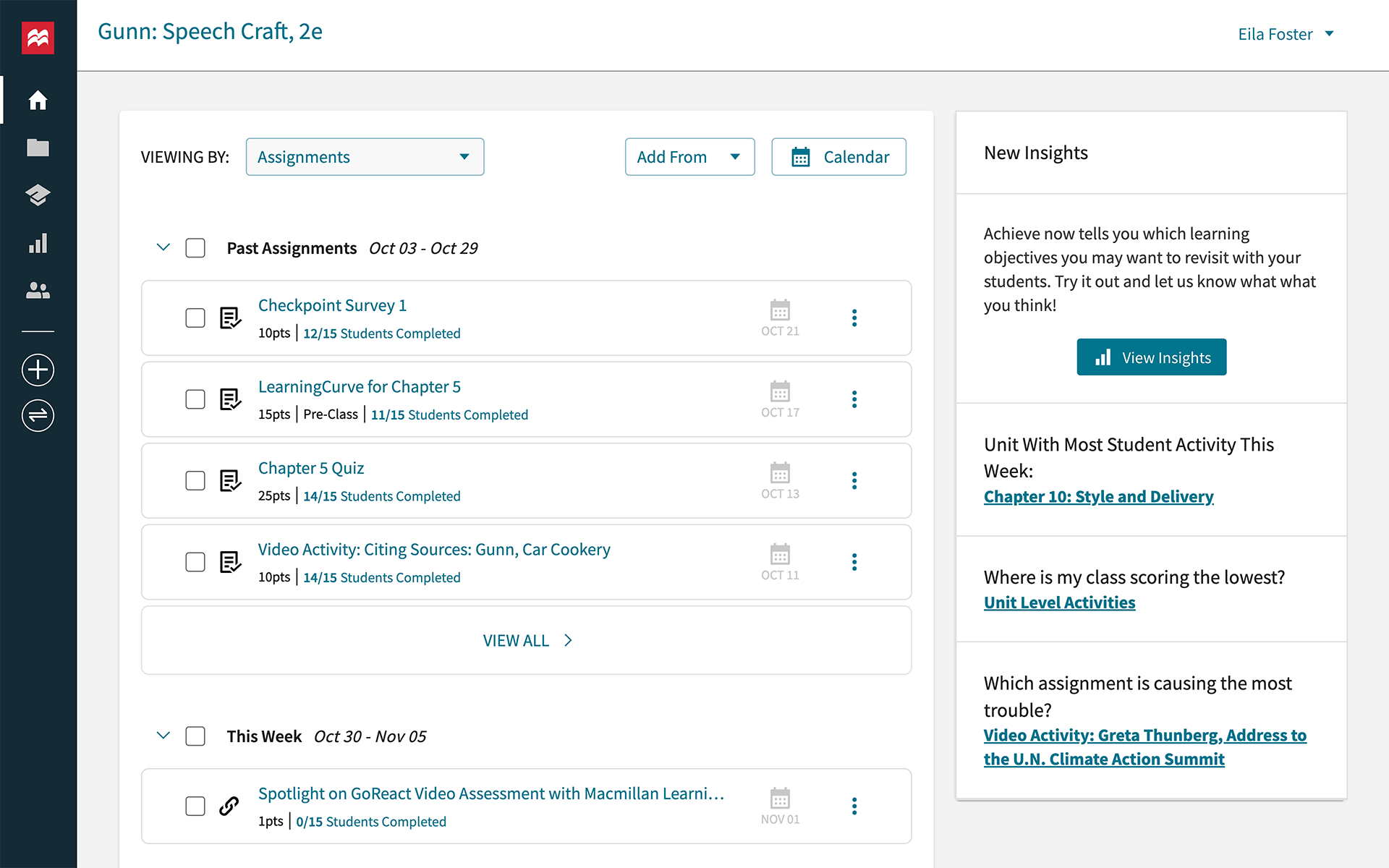Expand the Viewing By assignments dropdown
Screen dimensions: 1389x868
(363, 156)
